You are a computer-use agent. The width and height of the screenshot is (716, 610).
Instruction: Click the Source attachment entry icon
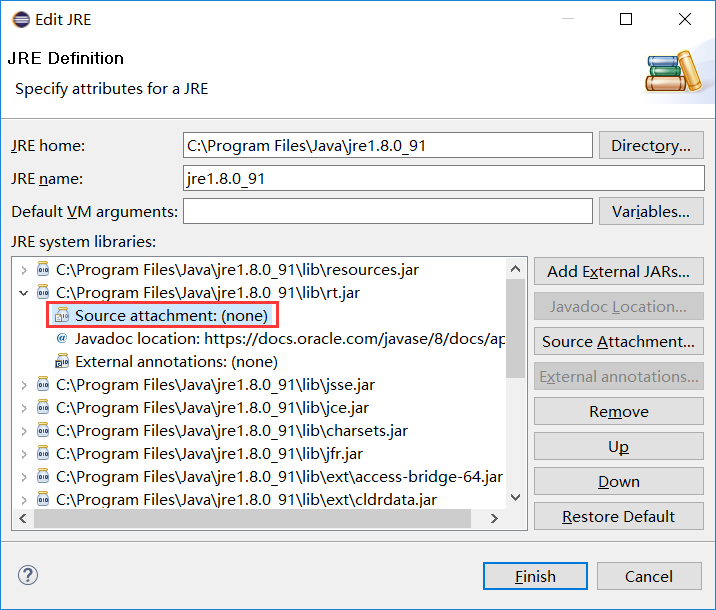(62, 315)
